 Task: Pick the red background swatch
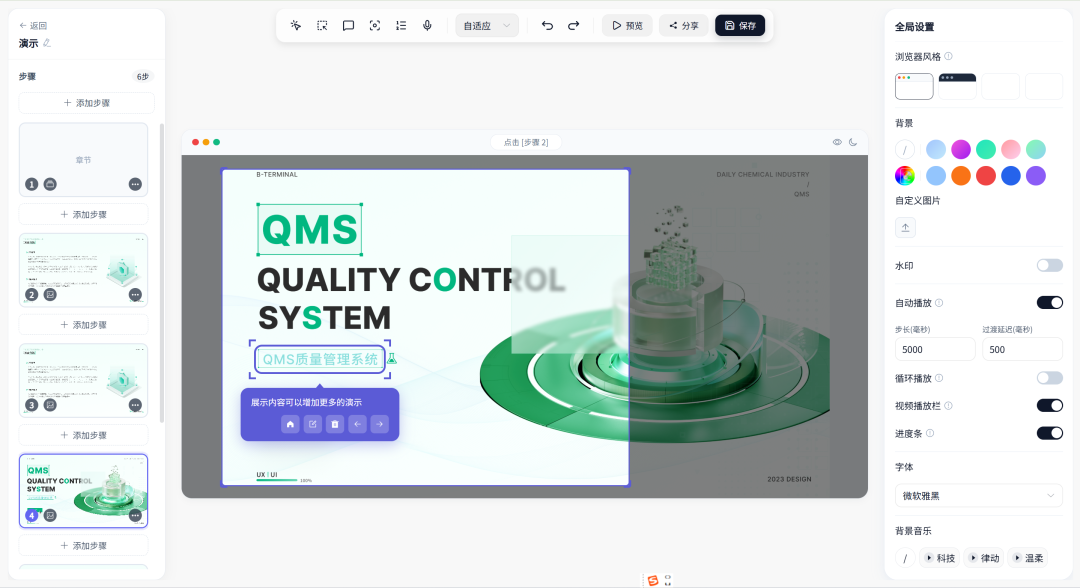(x=986, y=176)
